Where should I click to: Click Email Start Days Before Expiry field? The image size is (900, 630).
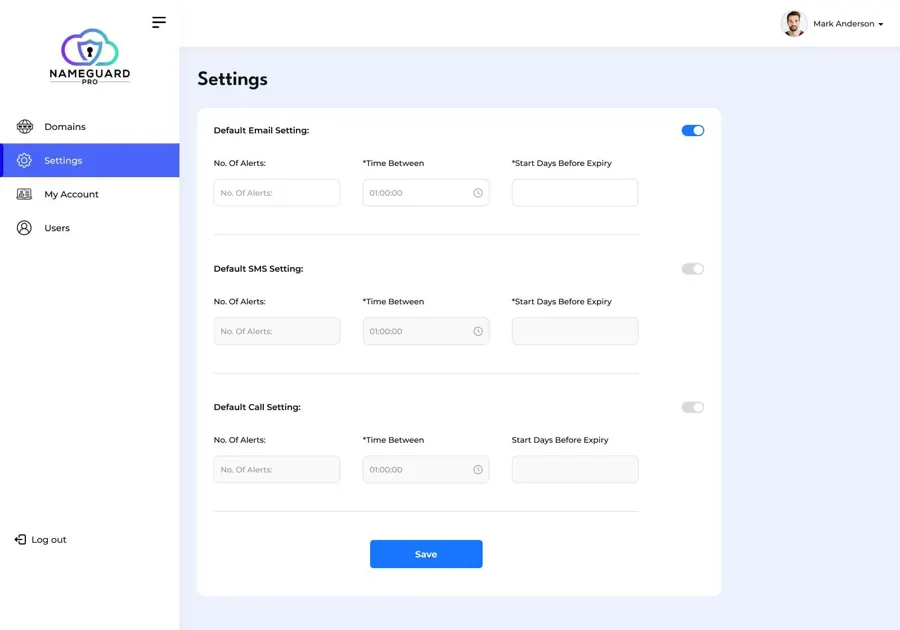point(575,193)
